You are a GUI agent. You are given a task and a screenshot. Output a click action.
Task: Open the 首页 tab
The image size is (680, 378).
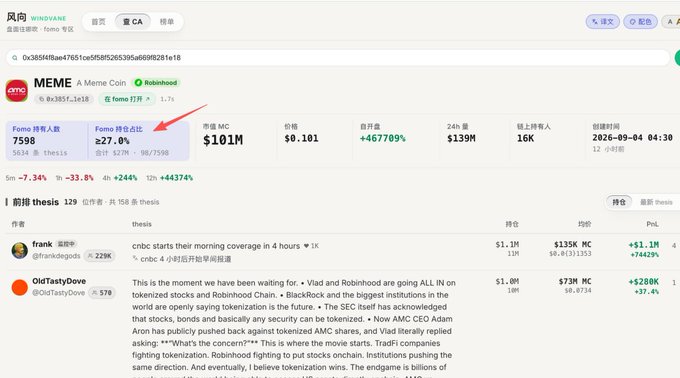click(98, 22)
